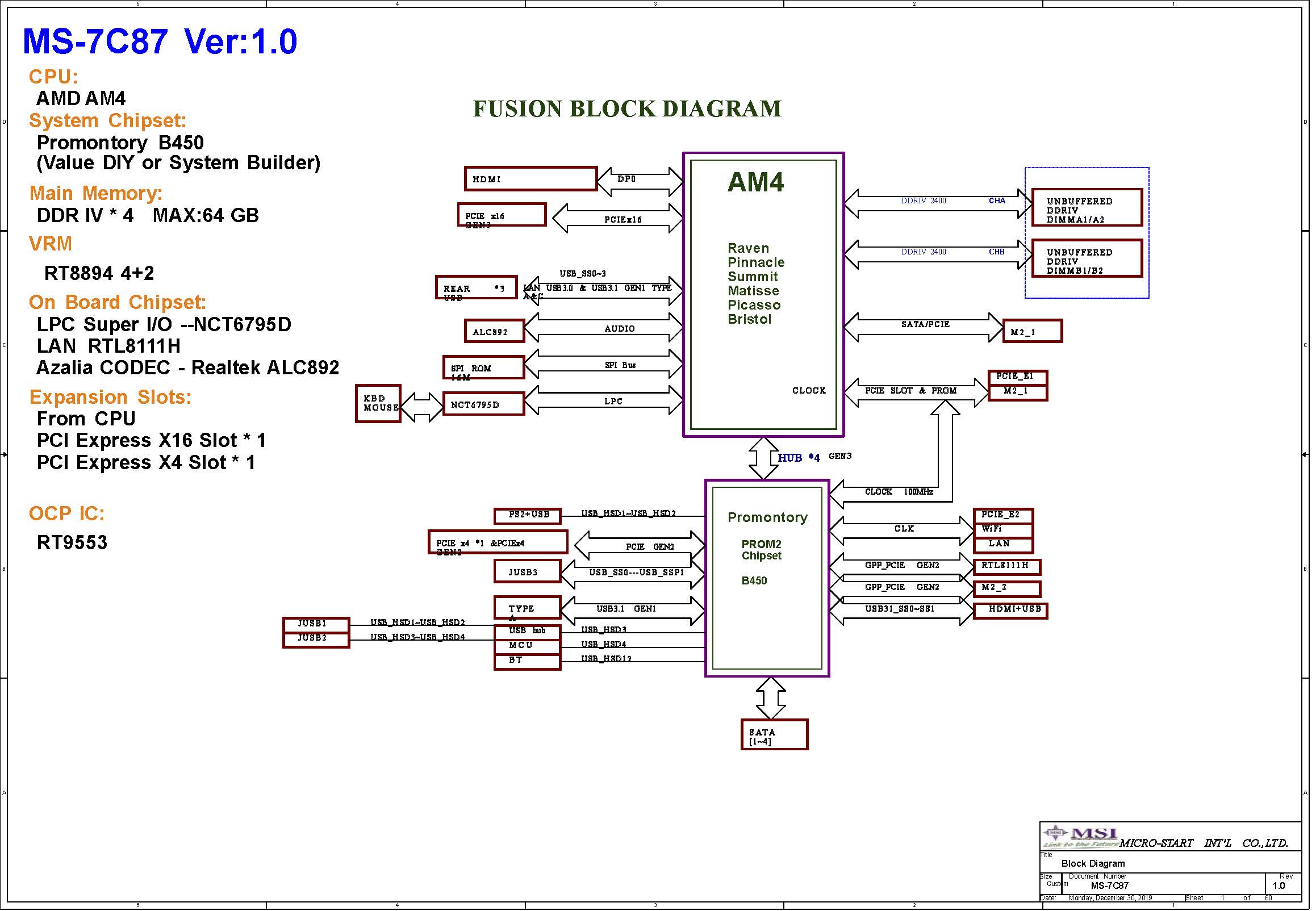Click the "Azalia CODEC - Realtek ALC892" line
The width and height of the screenshot is (1316, 911).
[x=188, y=367]
